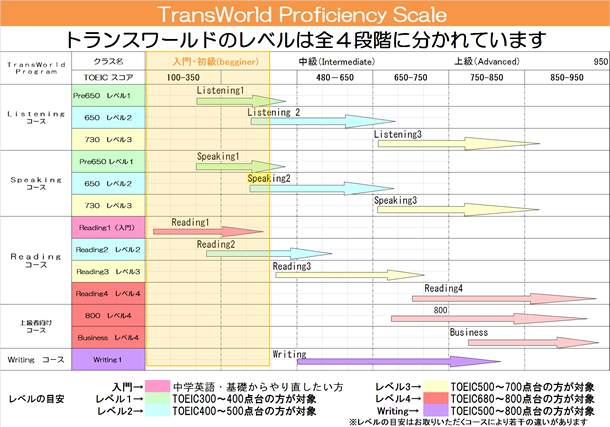Click the Speaking 'Pre650 レベル1' green cell
This screenshot has height=427, width=610.
109,161
